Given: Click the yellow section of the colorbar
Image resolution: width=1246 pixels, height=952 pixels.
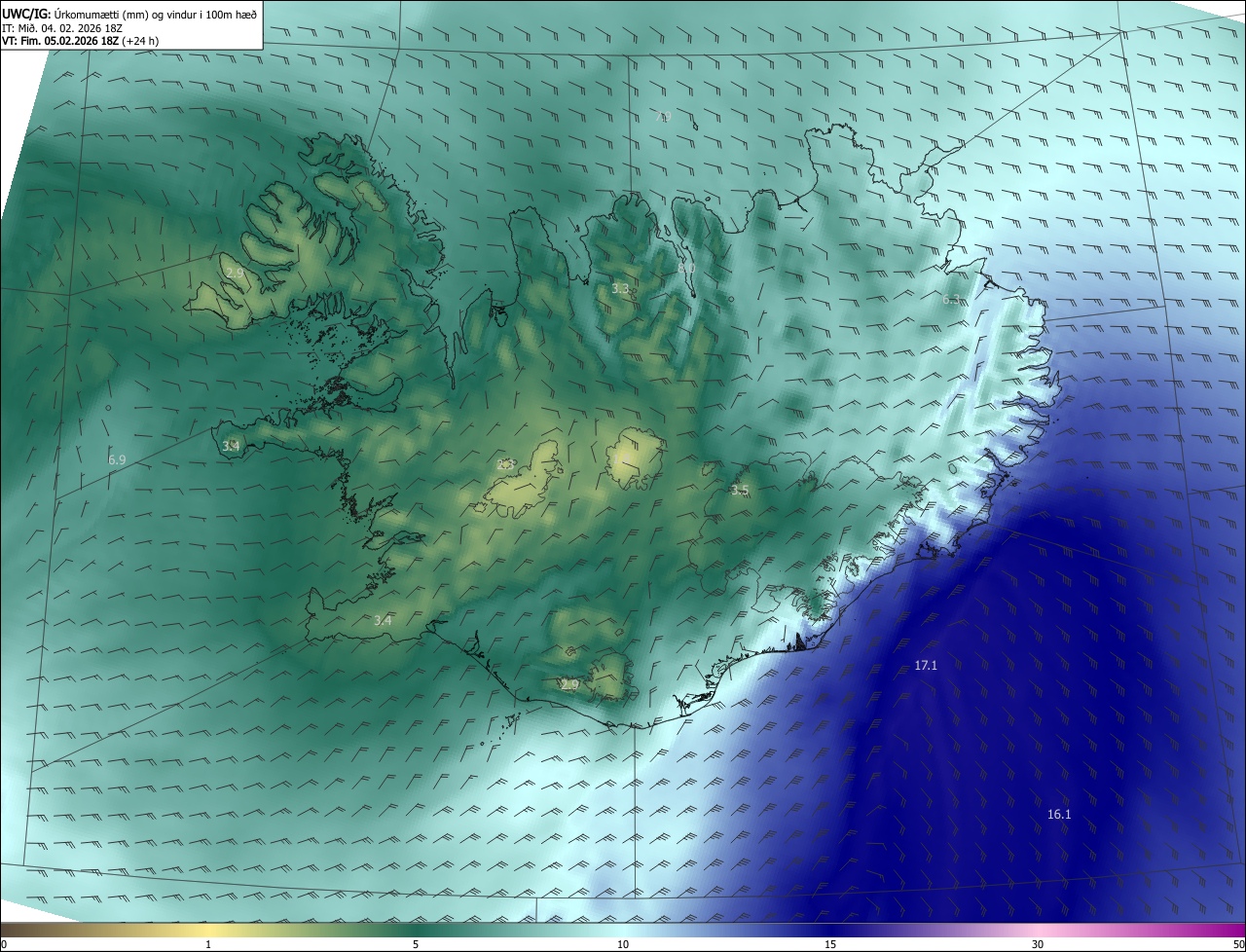Looking at the screenshot, I should (209, 930).
